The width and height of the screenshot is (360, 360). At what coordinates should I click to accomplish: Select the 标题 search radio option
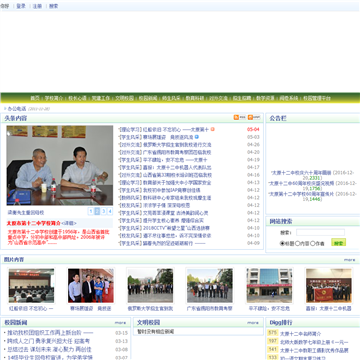282,244
